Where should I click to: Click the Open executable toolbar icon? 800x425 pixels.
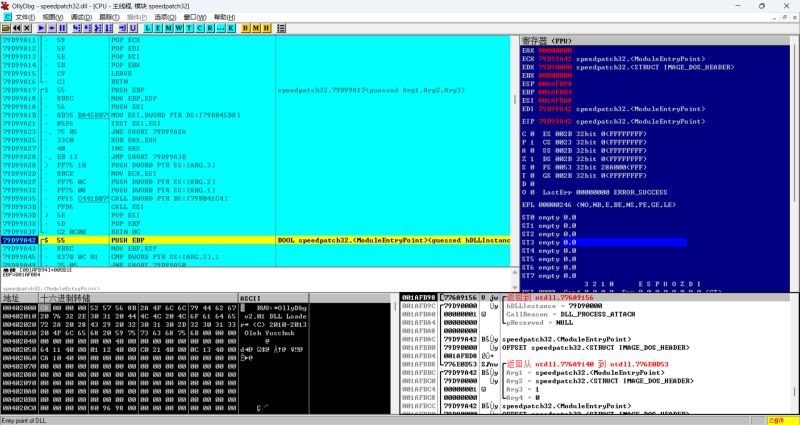pos(7,28)
